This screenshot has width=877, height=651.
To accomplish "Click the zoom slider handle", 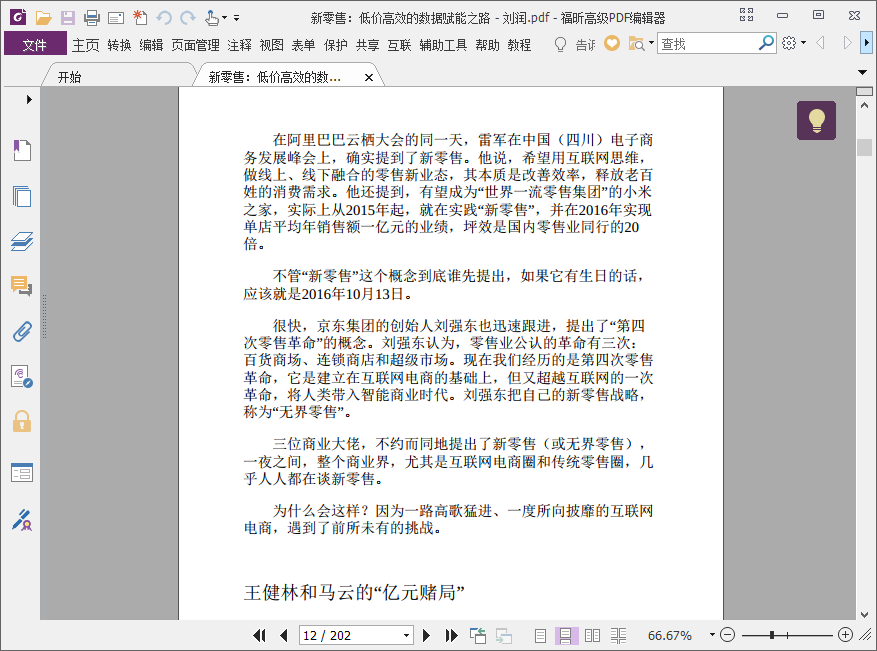I will pos(772,635).
